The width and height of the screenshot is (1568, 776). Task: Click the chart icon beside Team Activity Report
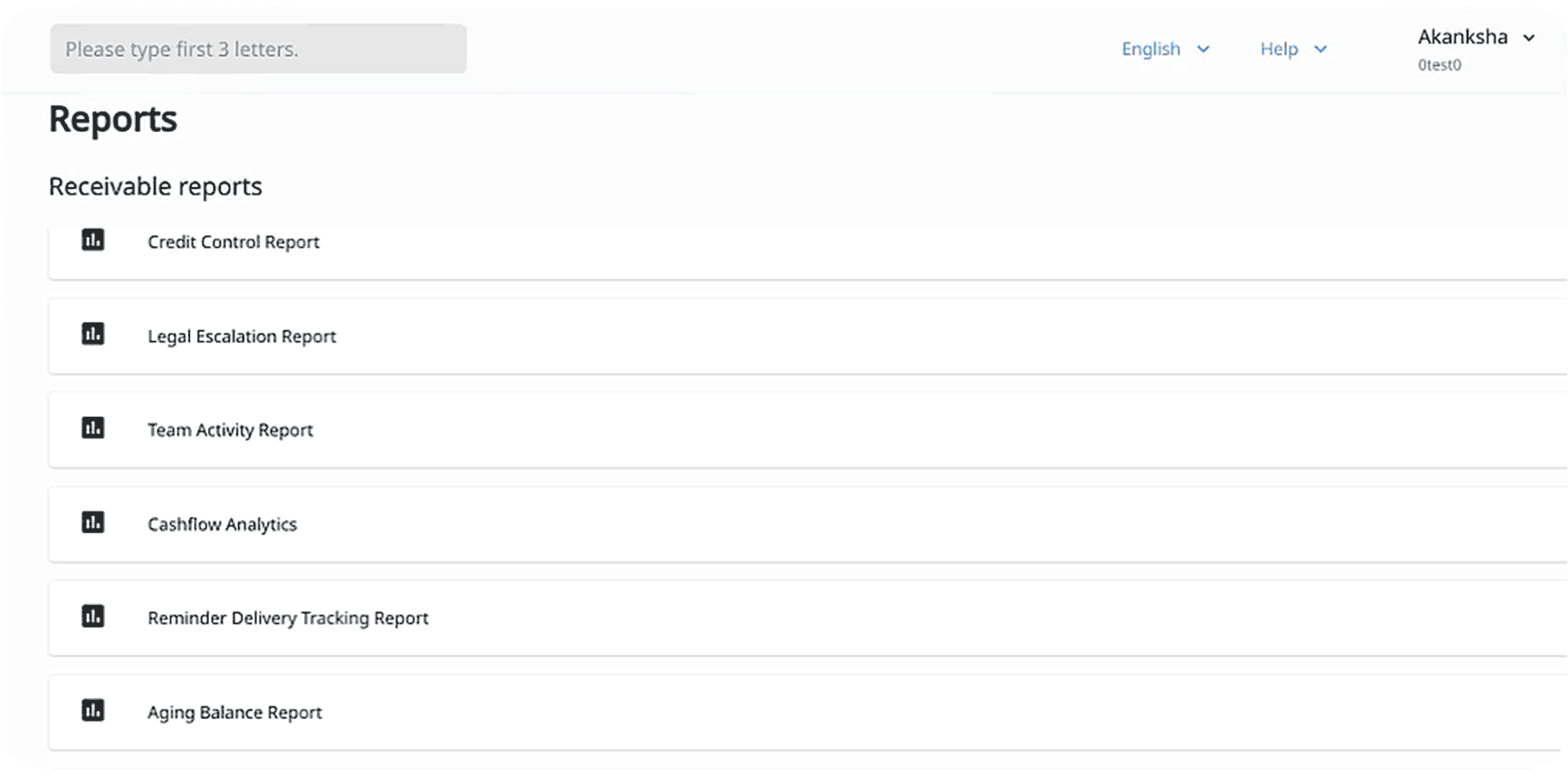pyautogui.click(x=93, y=428)
